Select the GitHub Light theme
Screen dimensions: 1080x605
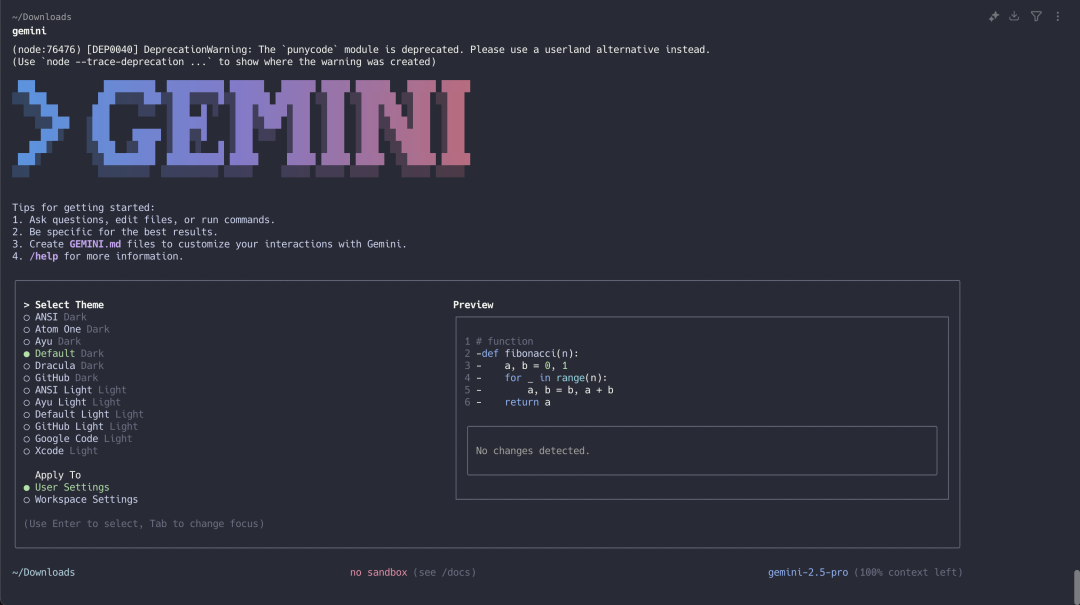tap(81, 427)
